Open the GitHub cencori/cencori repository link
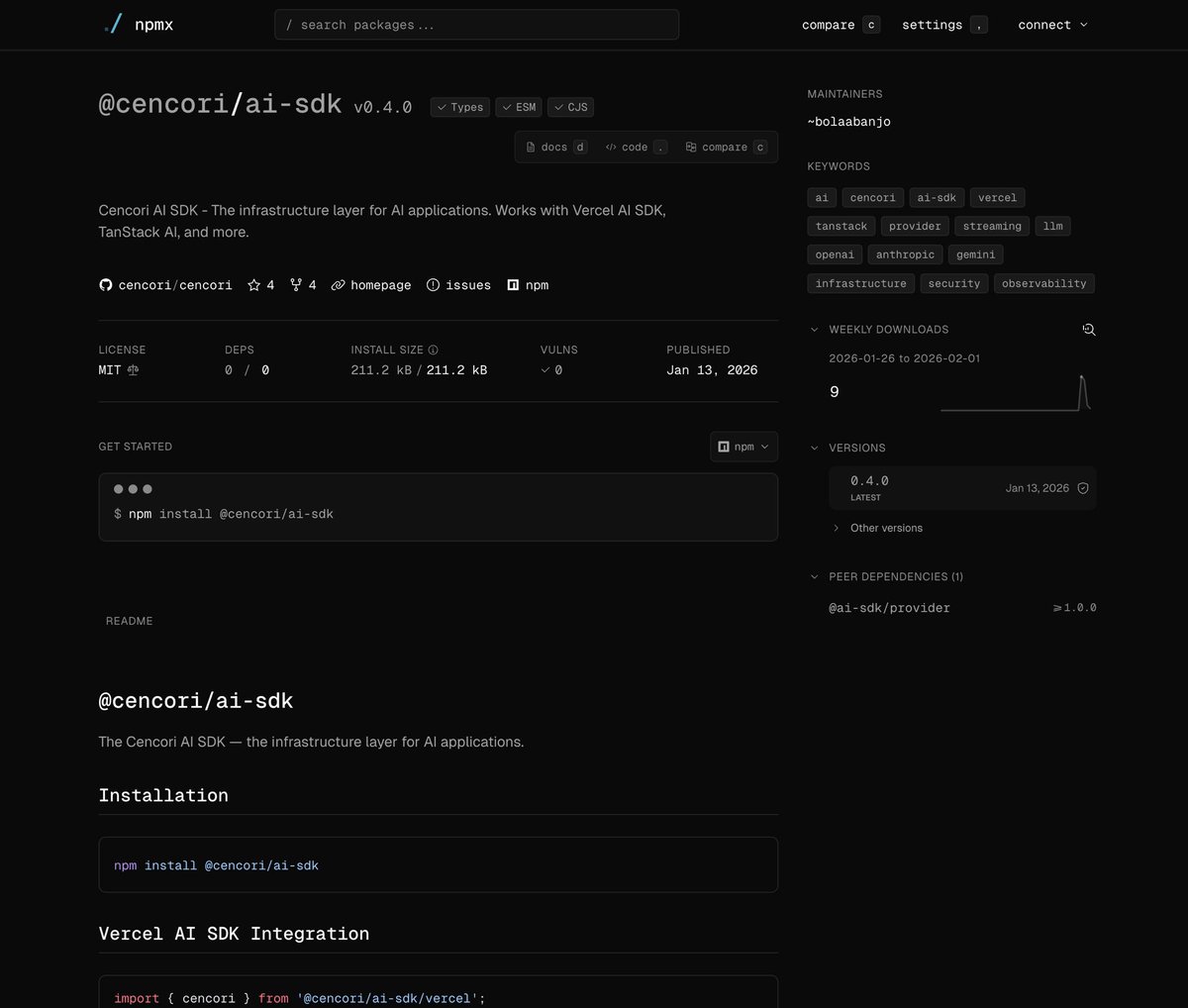The height and width of the screenshot is (1008, 1188). click(x=165, y=285)
